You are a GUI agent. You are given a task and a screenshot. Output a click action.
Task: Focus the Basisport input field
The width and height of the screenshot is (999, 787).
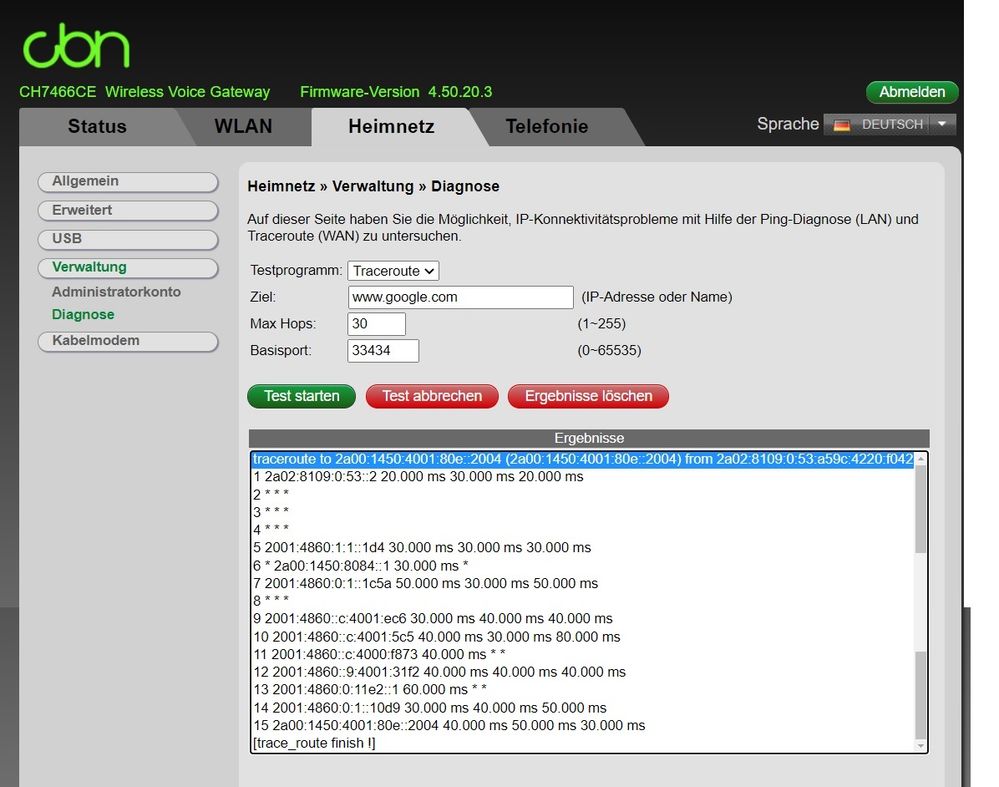pos(383,350)
